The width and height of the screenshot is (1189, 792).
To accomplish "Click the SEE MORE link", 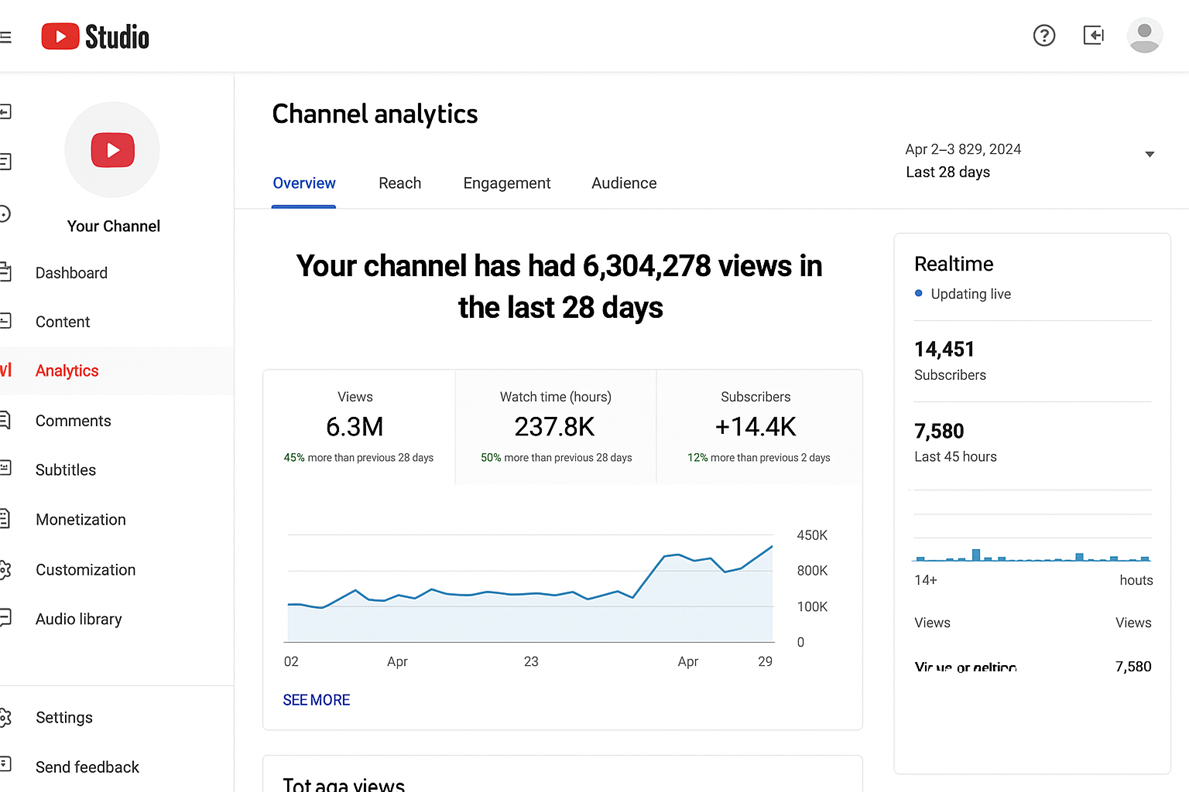I will pyautogui.click(x=316, y=700).
